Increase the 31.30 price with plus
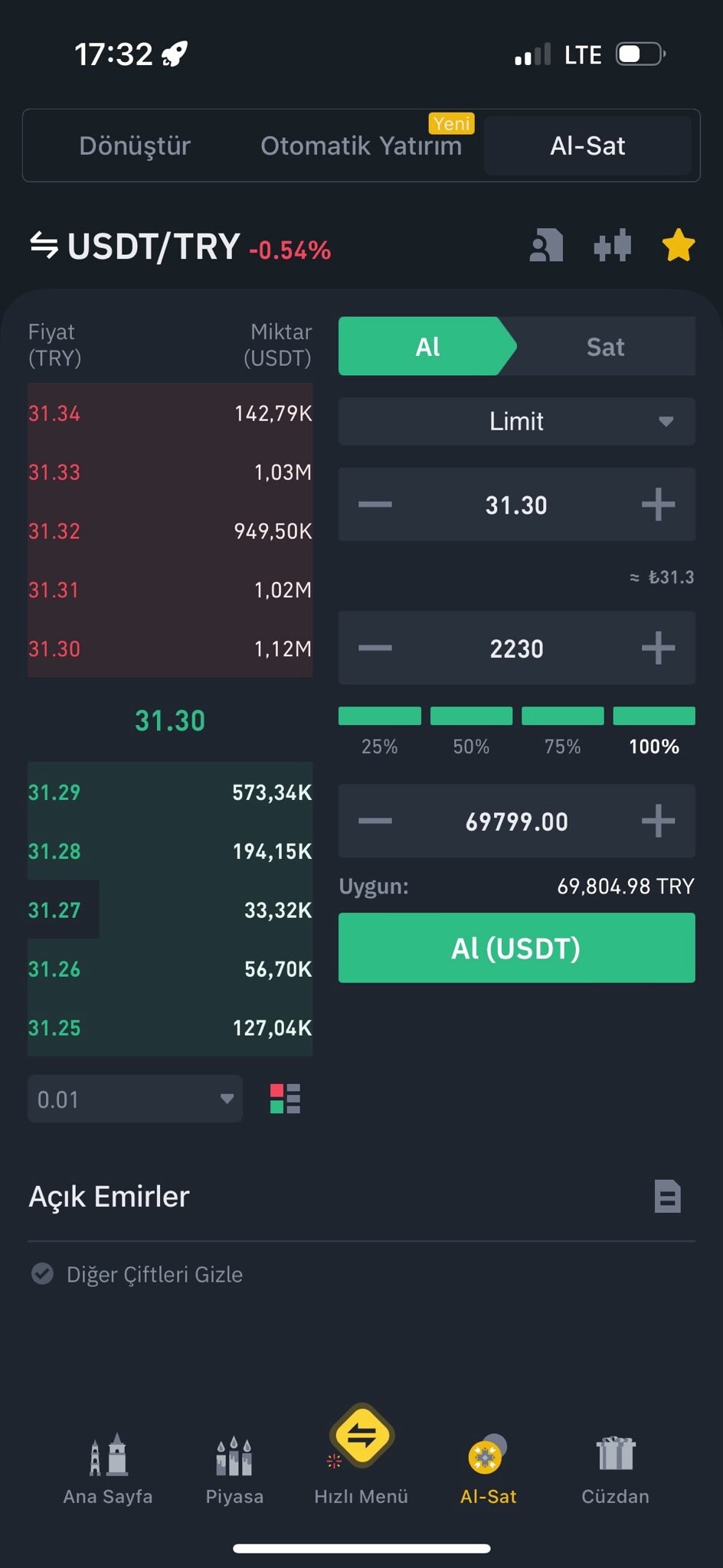This screenshot has height=1568, width=723. click(658, 505)
